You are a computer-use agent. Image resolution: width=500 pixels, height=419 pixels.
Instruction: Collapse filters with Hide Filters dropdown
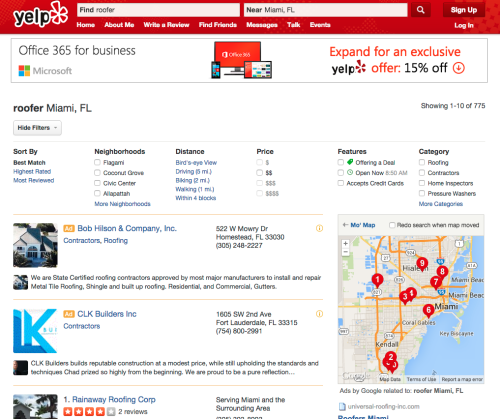click(x=37, y=128)
